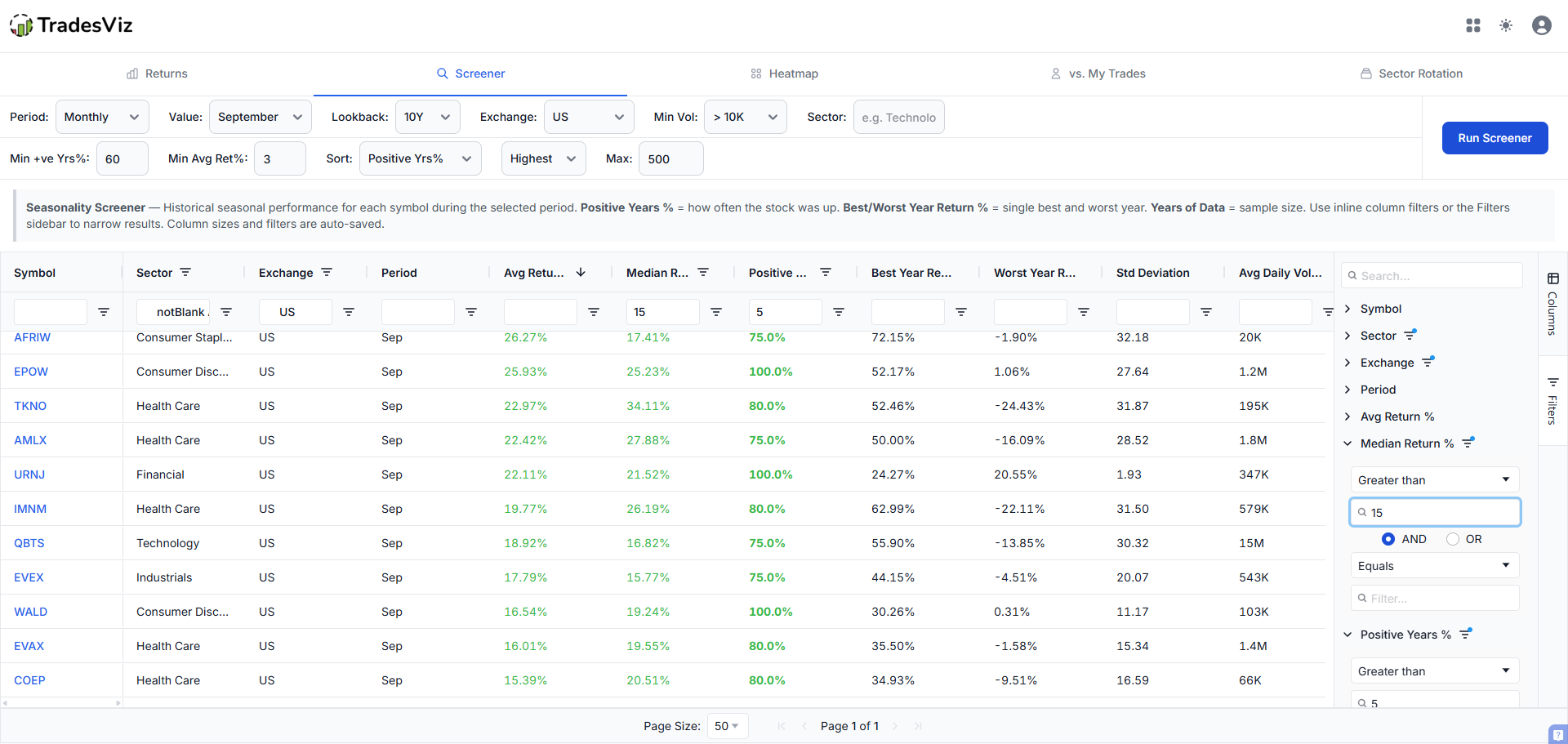Go to last page arrow
Image resolution: width=1568 pixels, height=744 pixels.
(x=918, y=726)
